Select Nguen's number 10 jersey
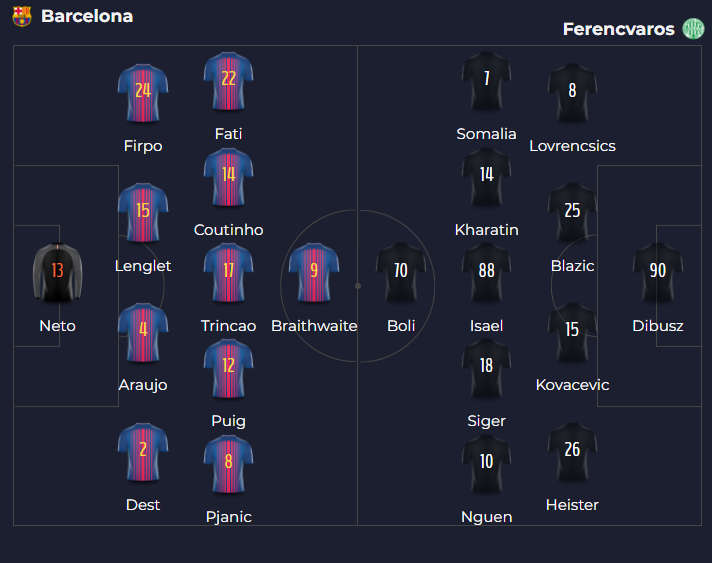Image resolution: width=712 pixels, height=563 pixels. pos(486,464)
